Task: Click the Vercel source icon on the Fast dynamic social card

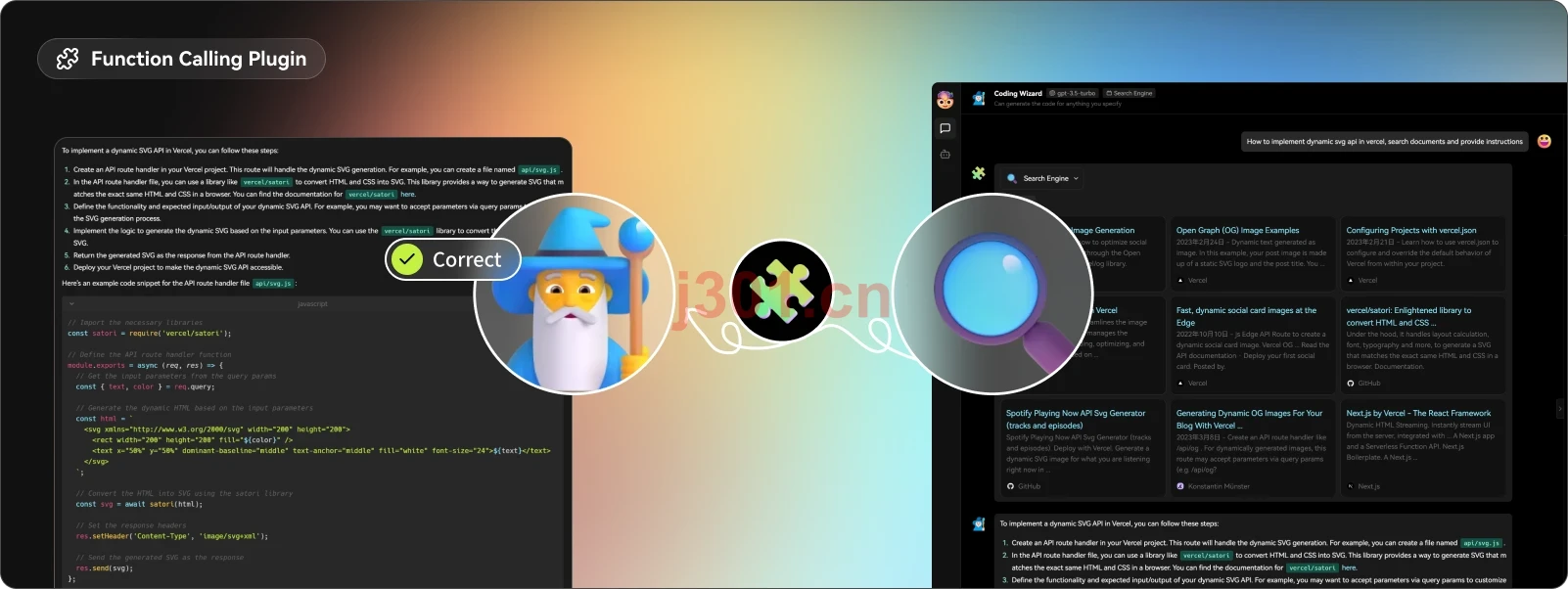Action: pyautogui.click(x=1180, y=384)
